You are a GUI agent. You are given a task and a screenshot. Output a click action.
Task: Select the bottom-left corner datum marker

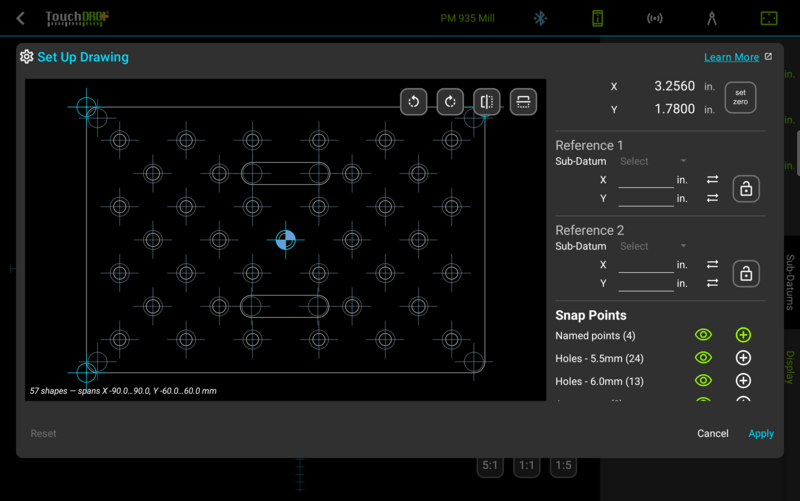point(86,372)
